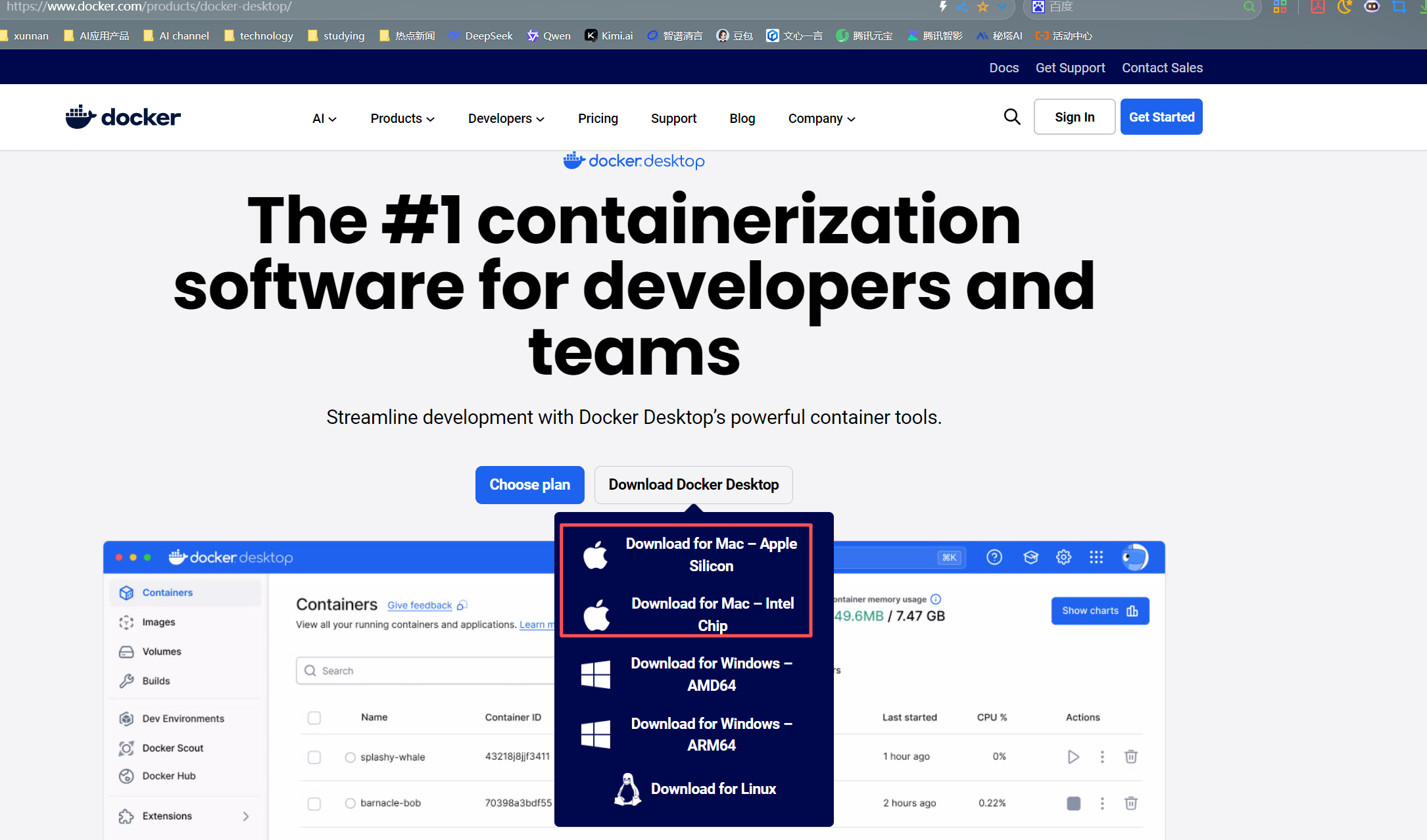Click the Extensions puzzle icon

tap(126, 816)
